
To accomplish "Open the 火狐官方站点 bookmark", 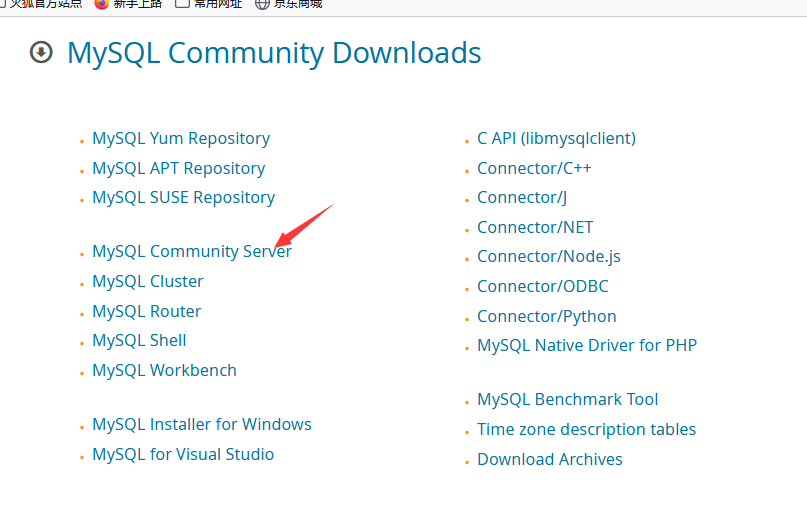I will pyautogui.click(x=41, y=4).
